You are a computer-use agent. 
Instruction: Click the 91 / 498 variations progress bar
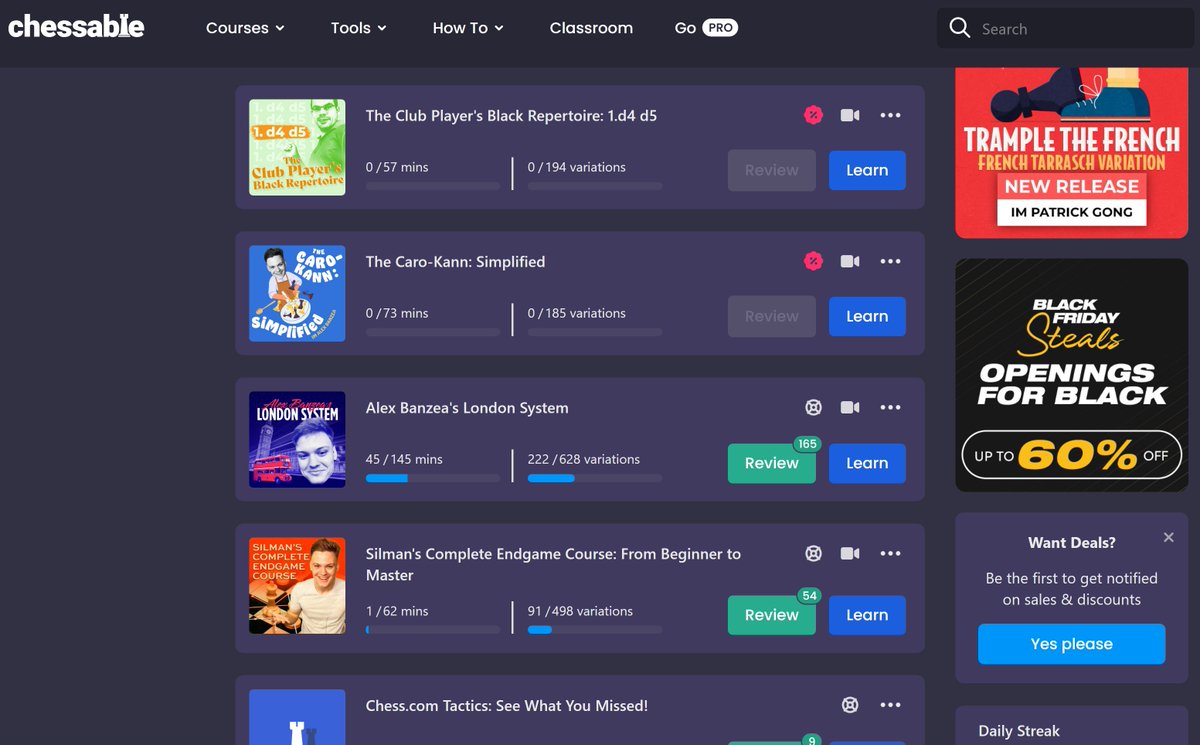tap(594, 631)
